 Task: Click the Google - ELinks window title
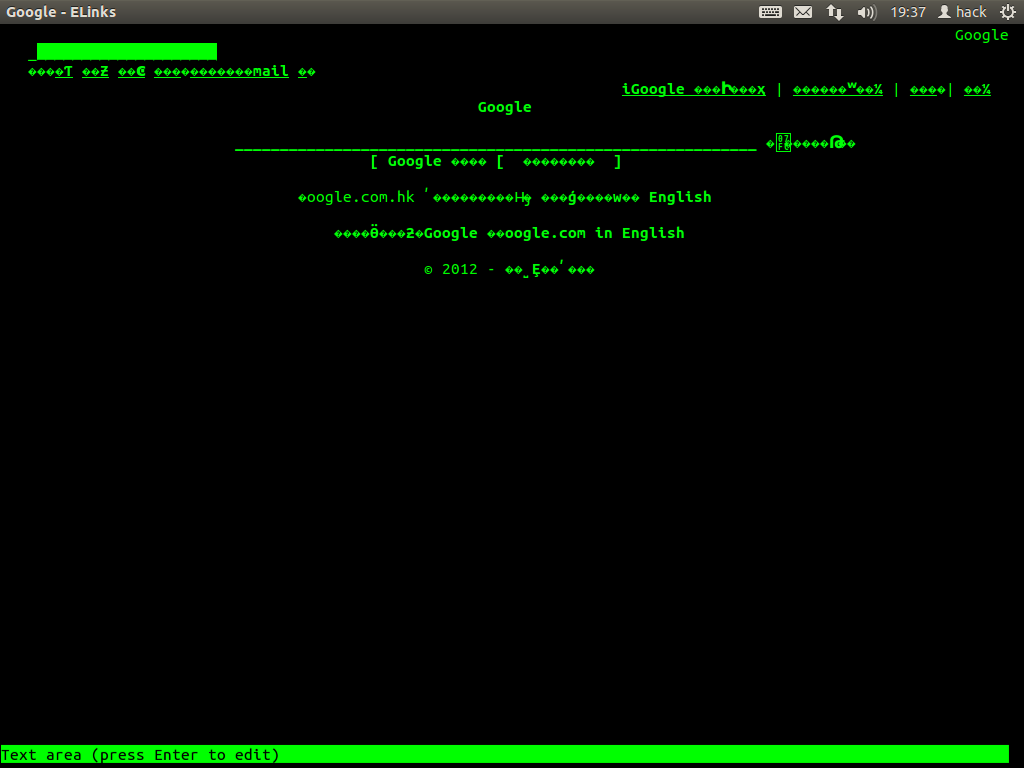coord(61,12)
